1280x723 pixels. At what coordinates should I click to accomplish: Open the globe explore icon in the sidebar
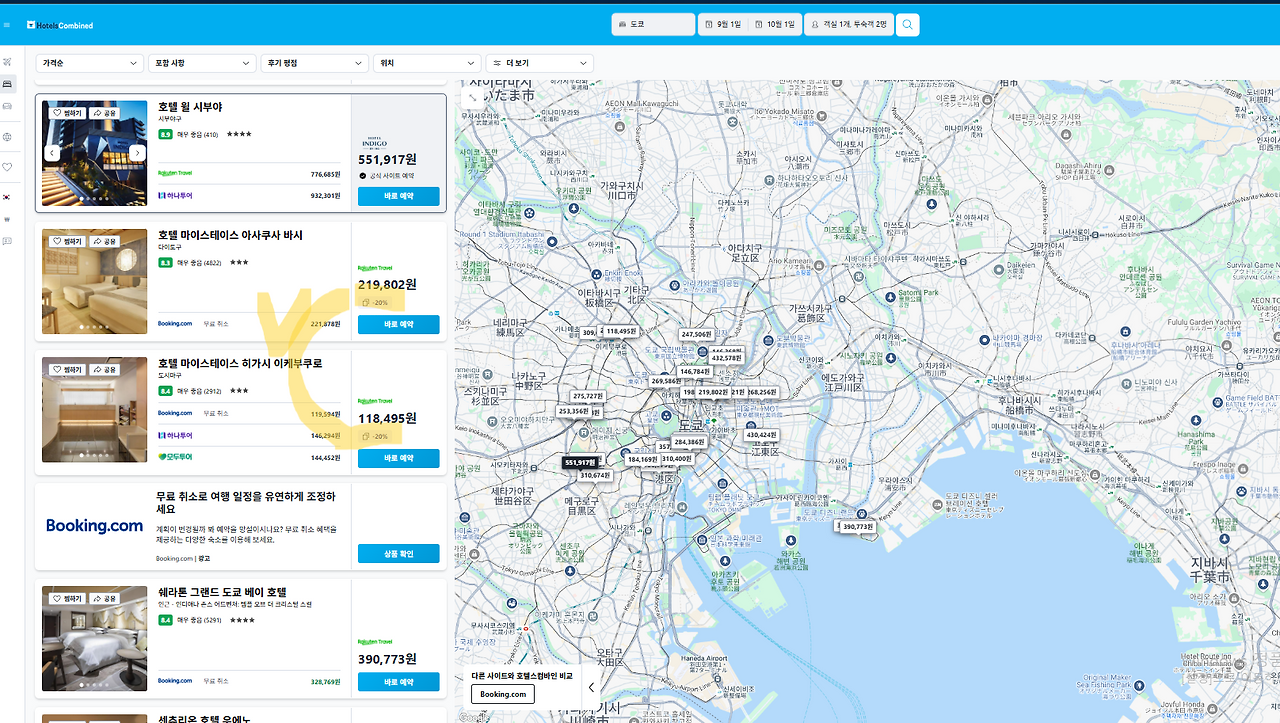pos(7,137)
